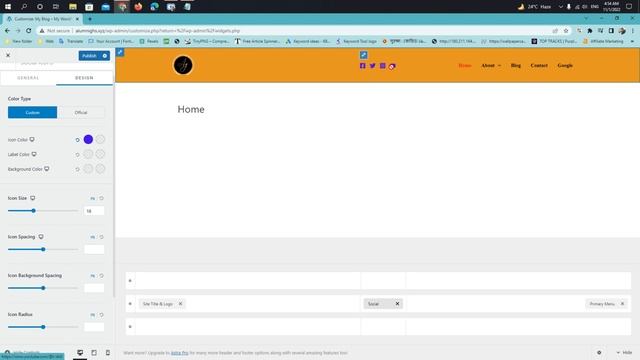Reload the browser page

click(29, 31)
